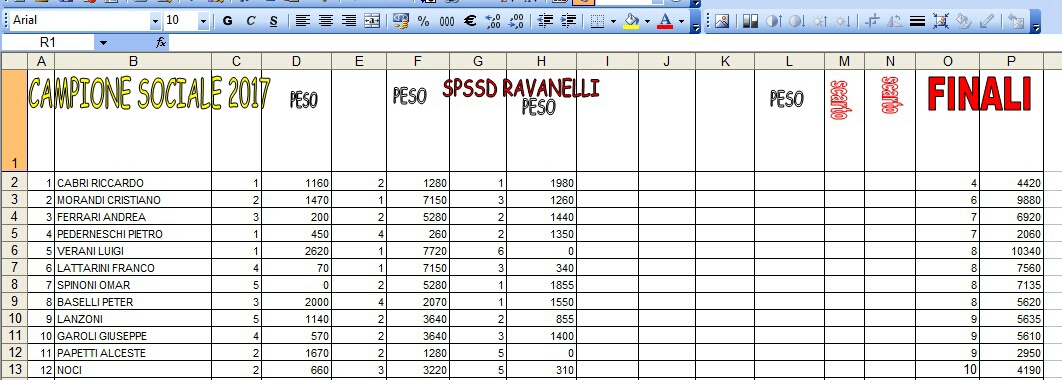The width and height of the screenshot is (1062, 380).
Task: Open picture color mode icon
Action: (750, 21)
